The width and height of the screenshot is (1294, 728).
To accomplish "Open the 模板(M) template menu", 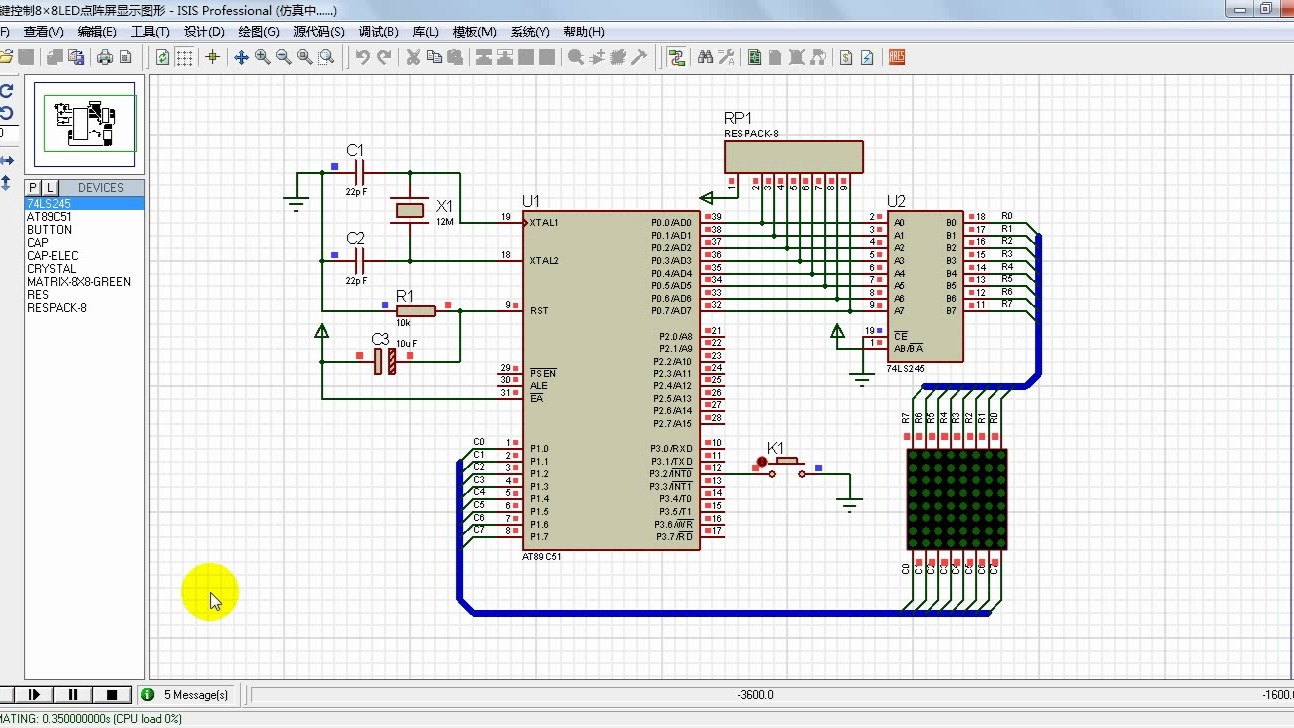I will [x=474, y=32].
